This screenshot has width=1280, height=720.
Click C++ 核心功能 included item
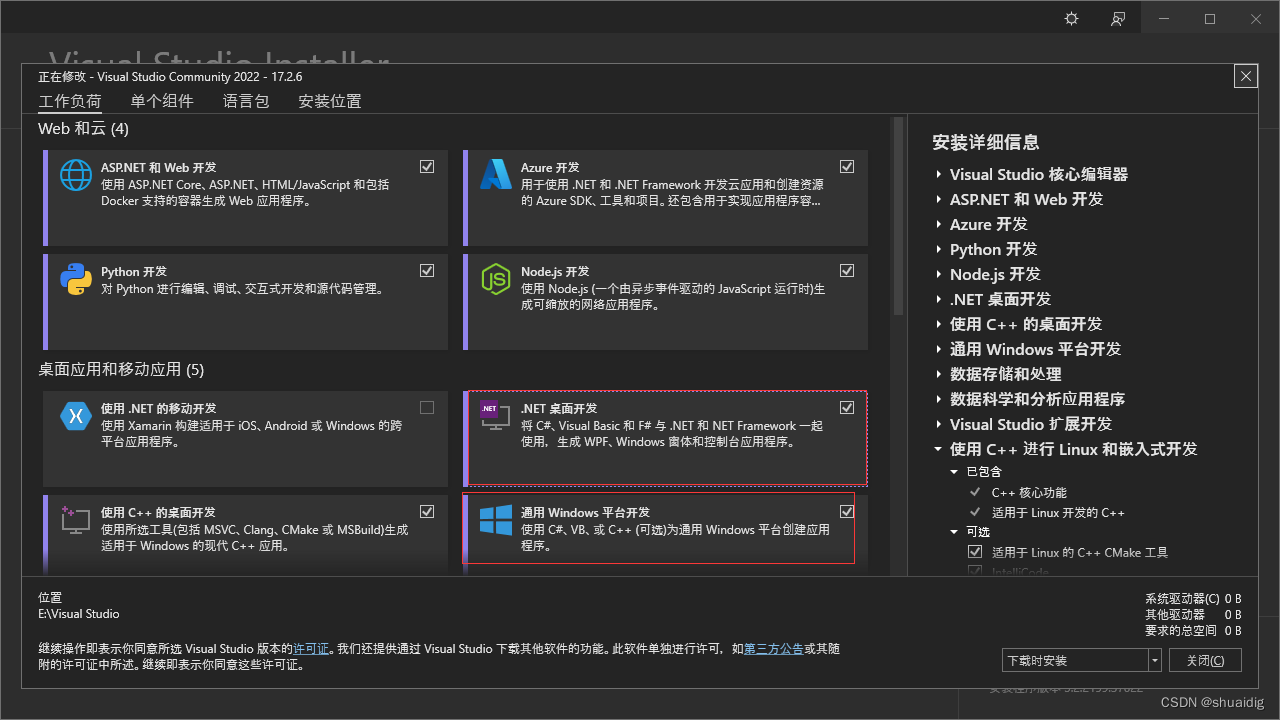point(1029,492)
